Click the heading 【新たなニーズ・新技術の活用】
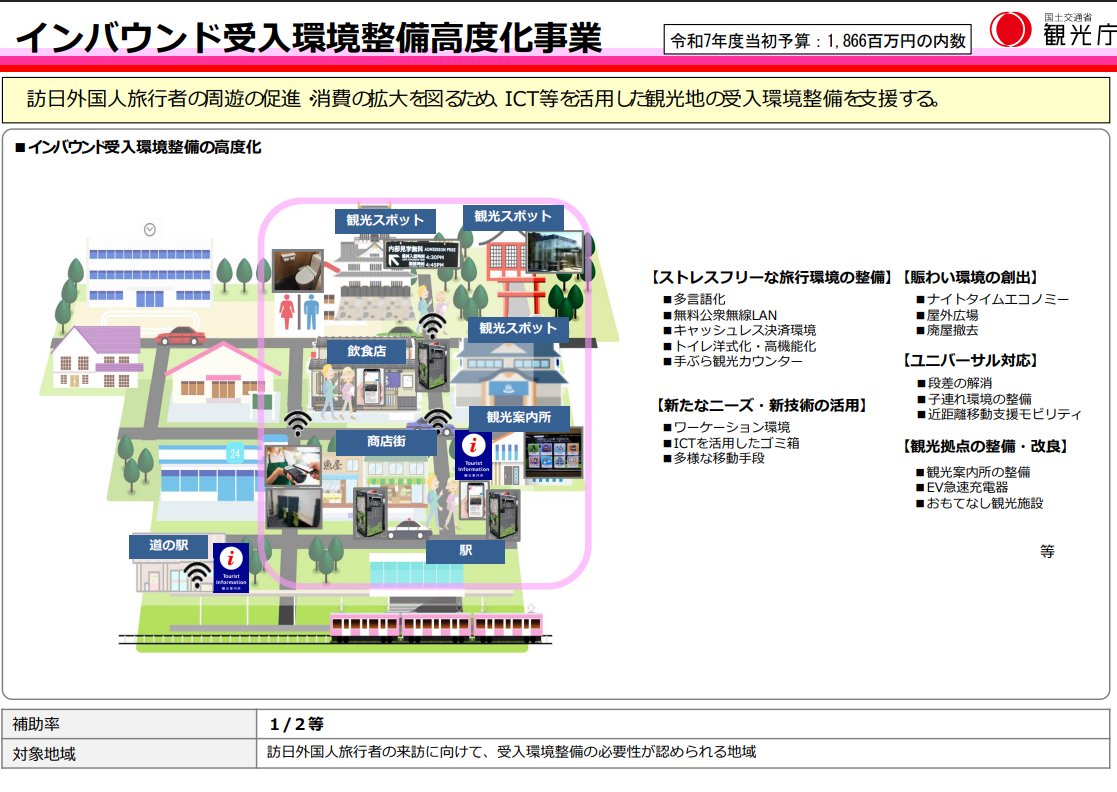This screenshot has height=792, width=1117. pyautogui.click(x=762, y=405)
